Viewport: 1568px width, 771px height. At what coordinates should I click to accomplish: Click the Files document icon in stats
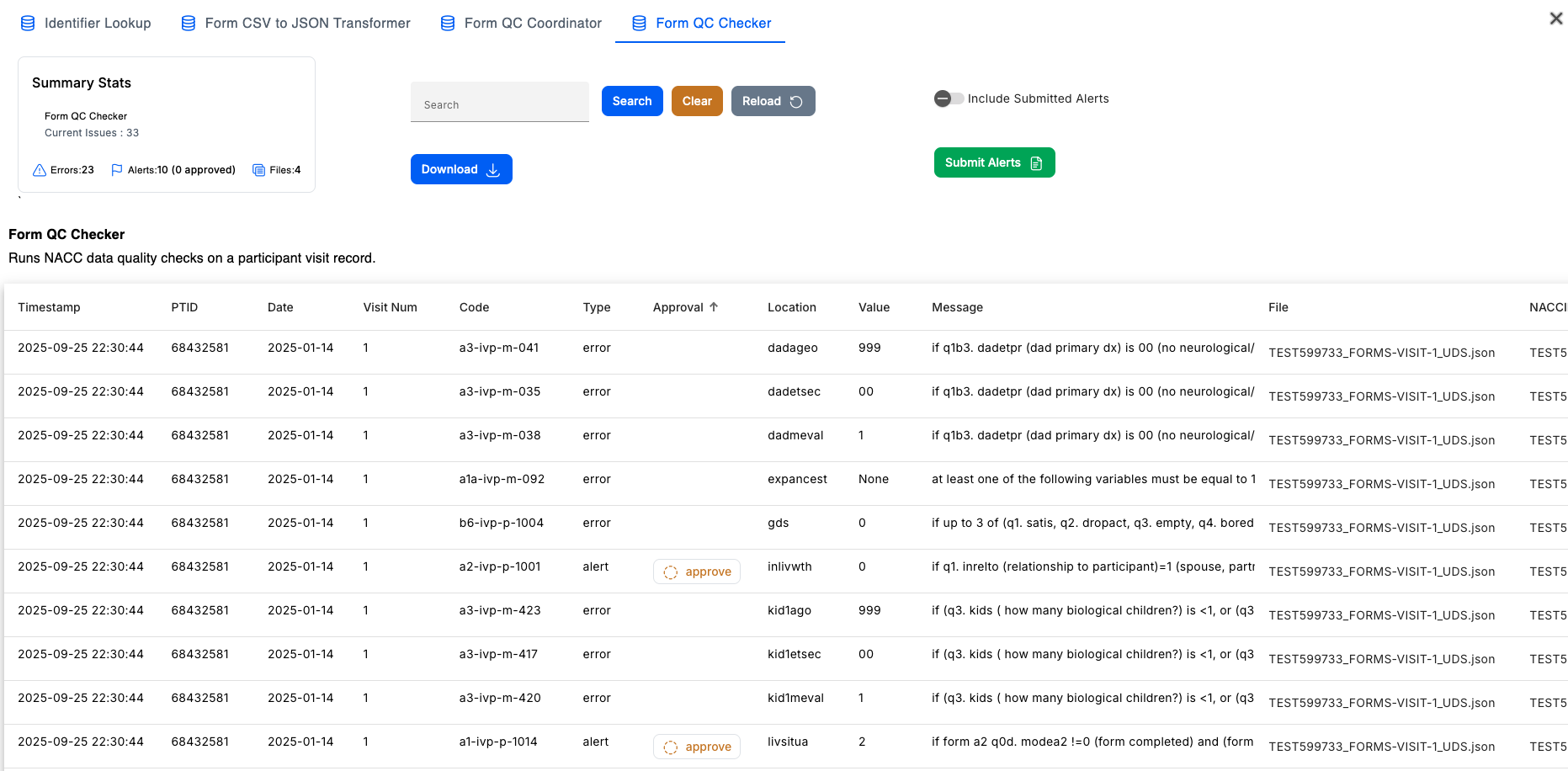(x=258, y=170)
